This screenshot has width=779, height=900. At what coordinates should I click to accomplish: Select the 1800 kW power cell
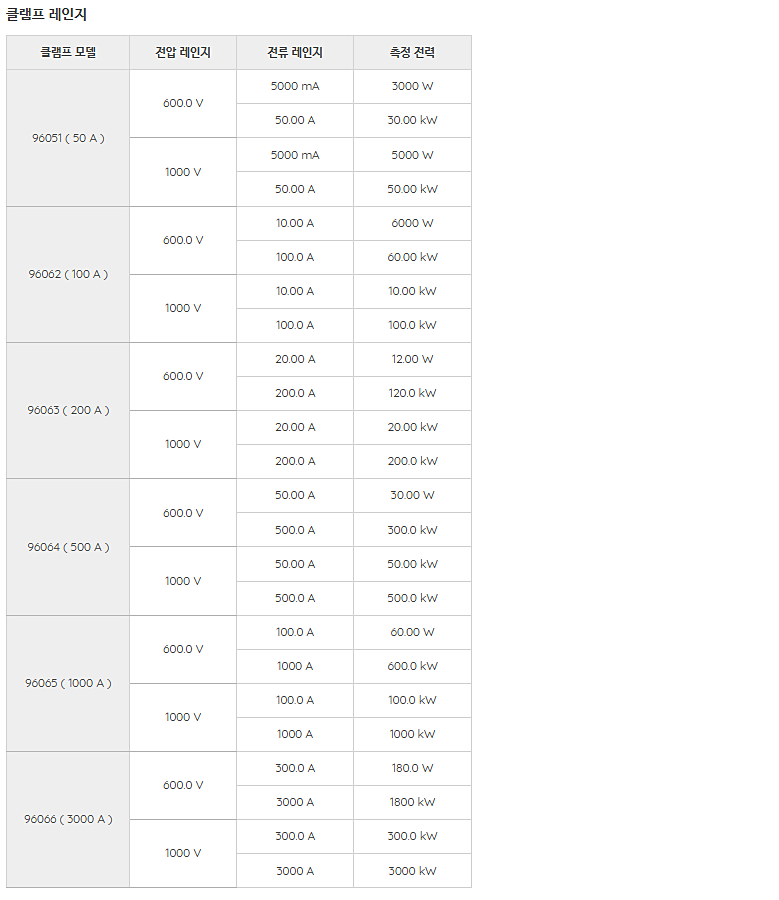tap(412, 802)
